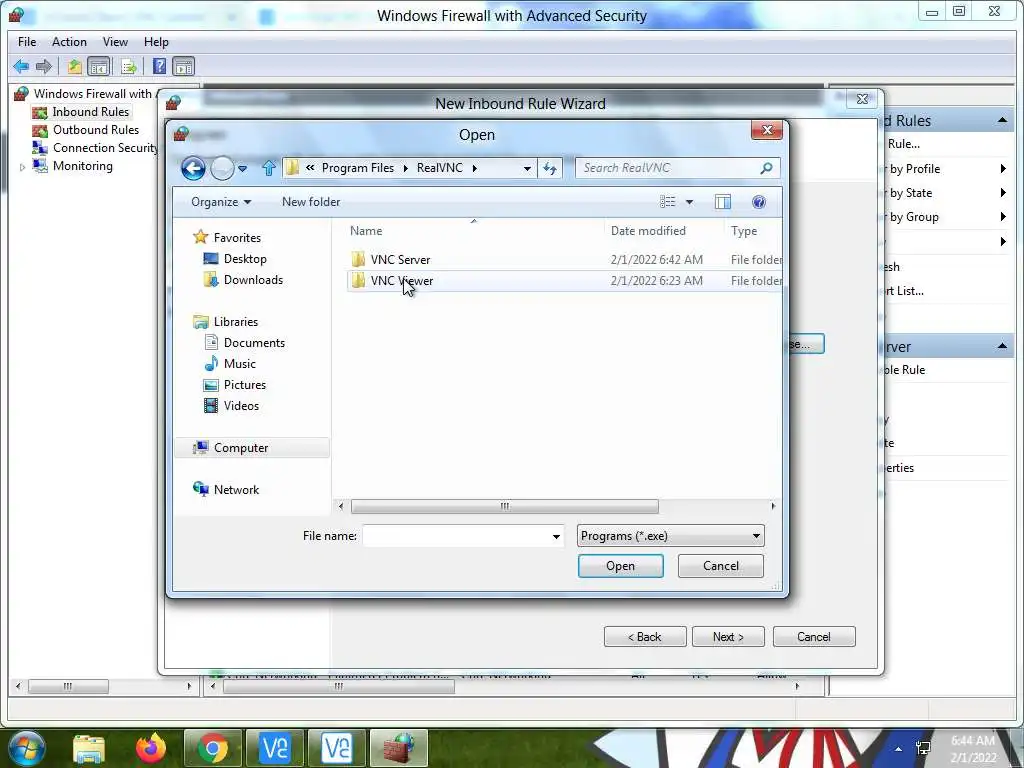
Task: Open the Help toolbar icon in the firewall window
Action: click(x=159, y=66)
